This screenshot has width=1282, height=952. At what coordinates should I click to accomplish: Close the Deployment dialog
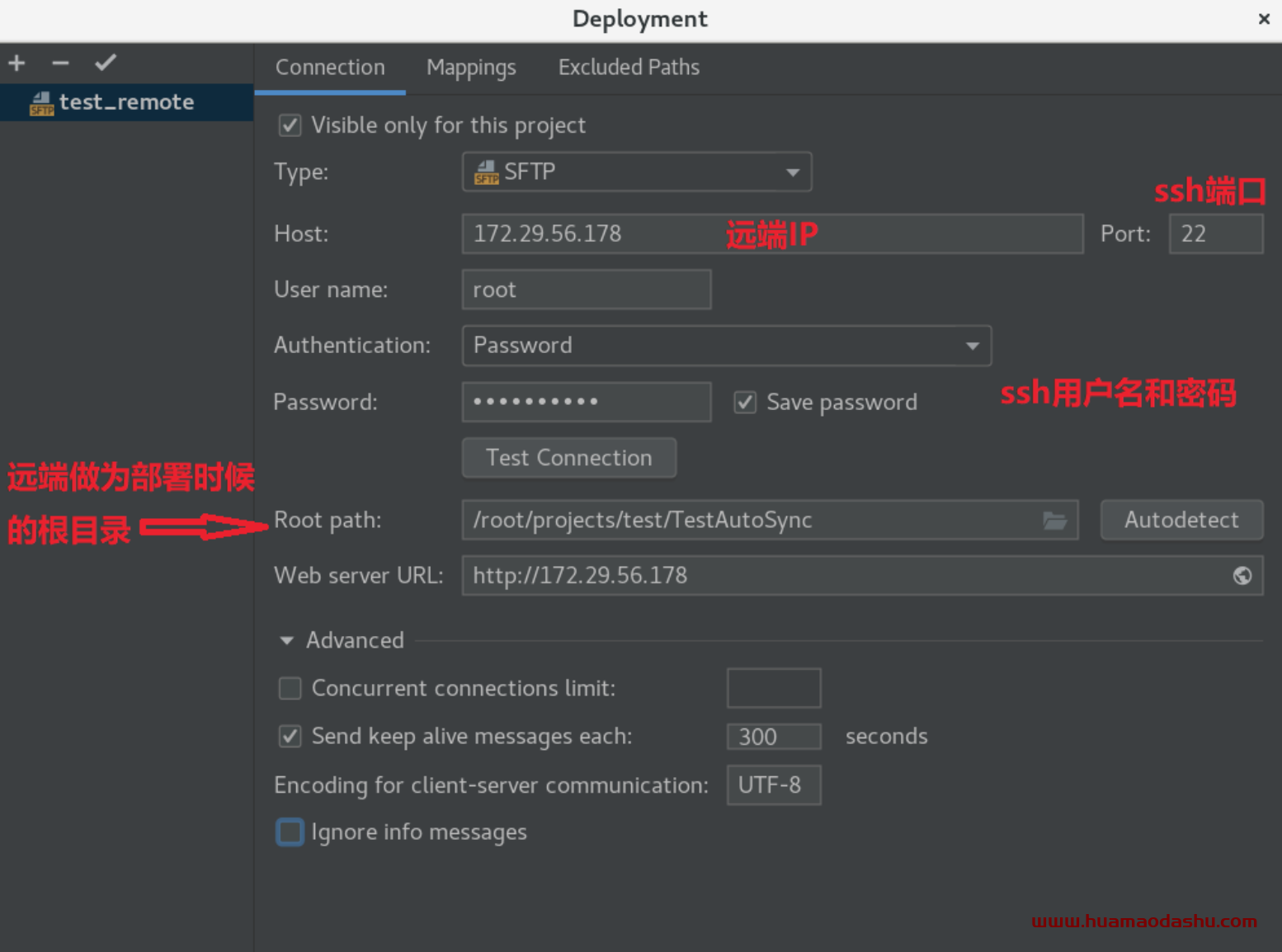1263,19
